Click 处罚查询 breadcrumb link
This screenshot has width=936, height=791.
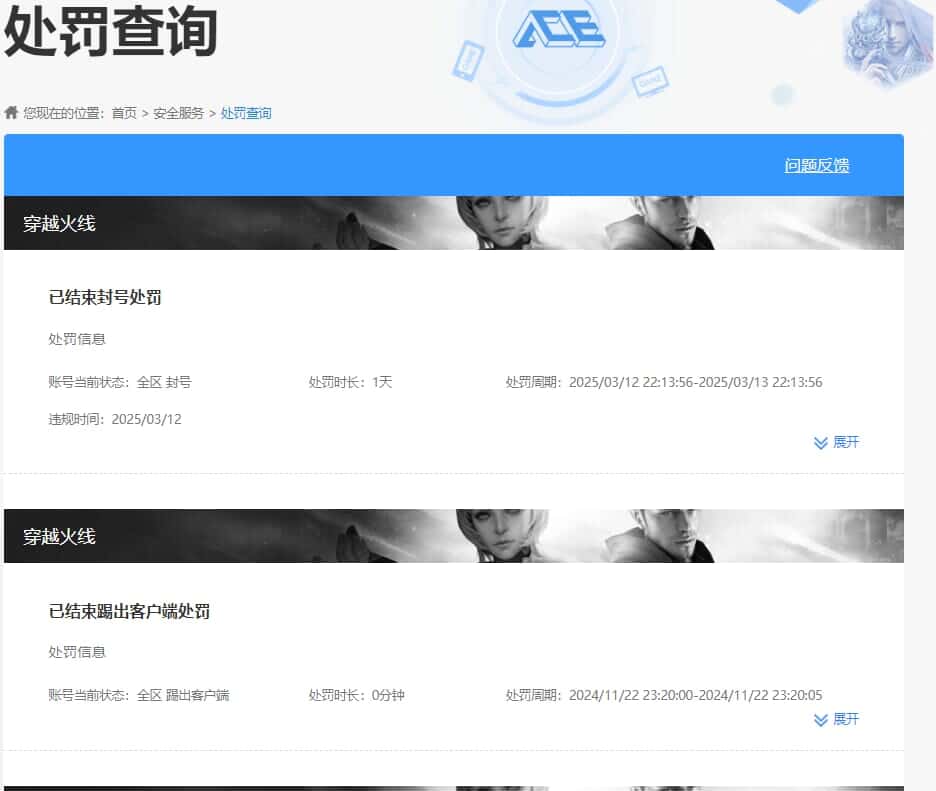click(246, 113)
